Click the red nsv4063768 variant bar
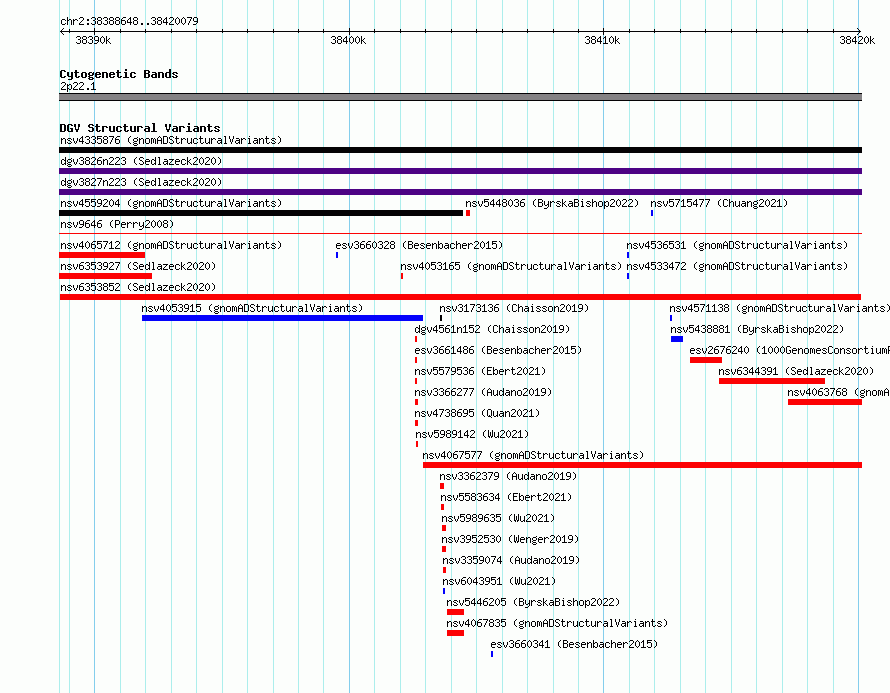The image size is (890, 693). point(825,402)
